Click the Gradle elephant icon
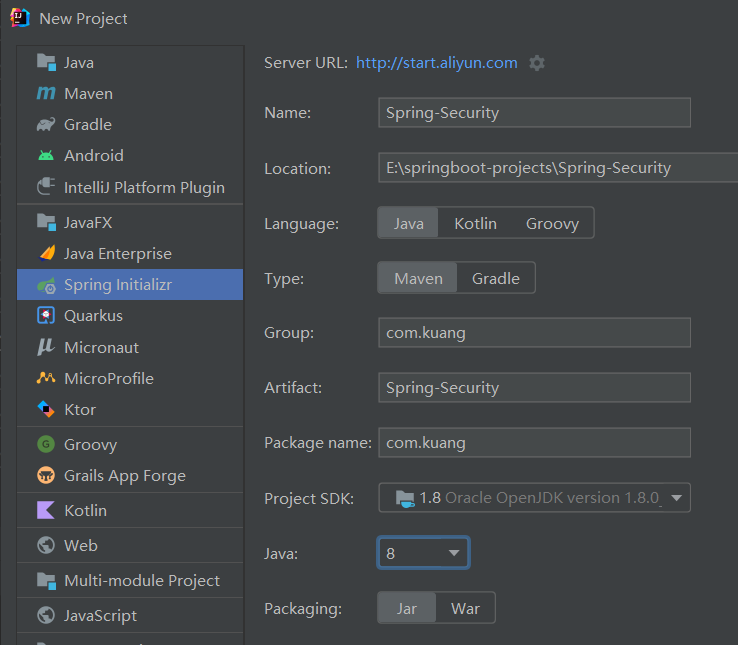 46,124
